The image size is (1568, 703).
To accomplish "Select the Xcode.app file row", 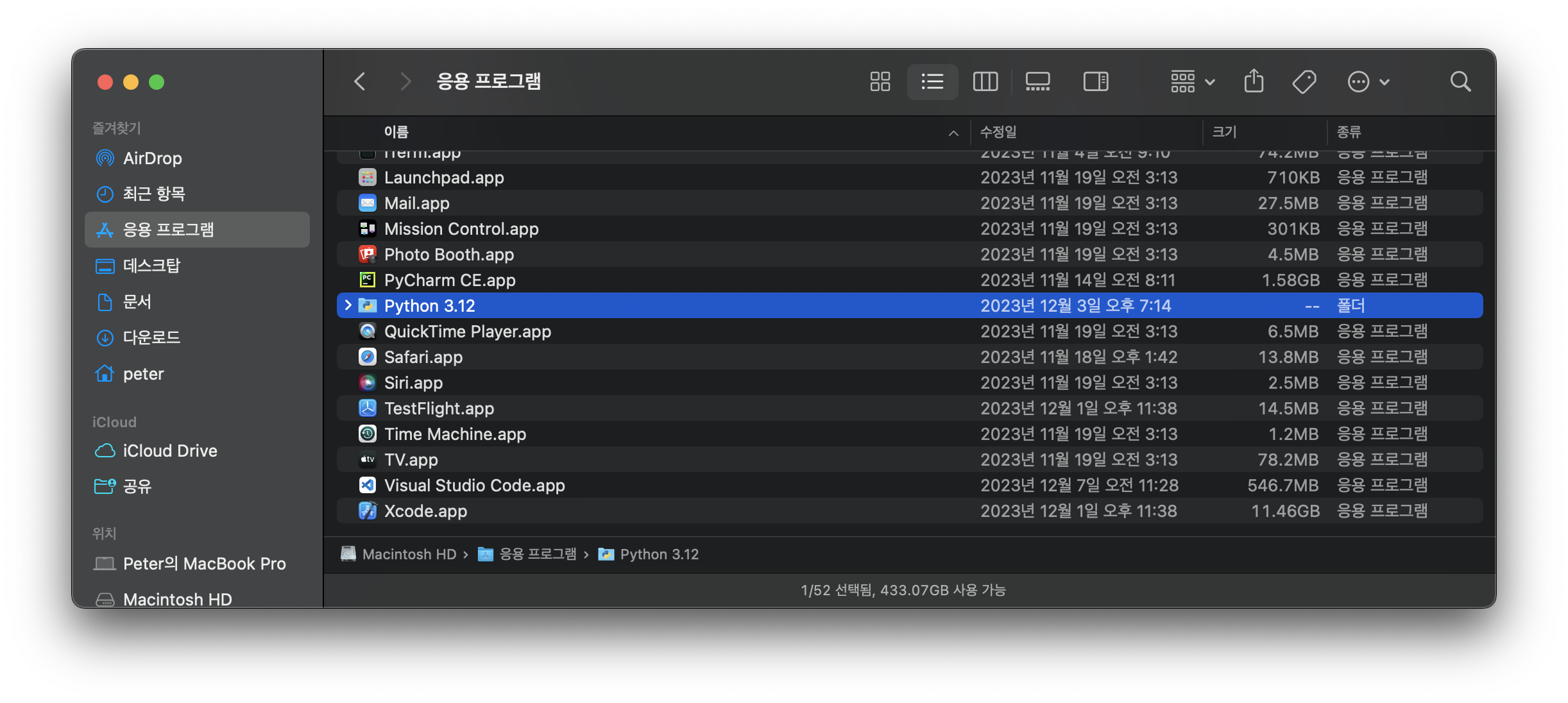I will [425, 511].
